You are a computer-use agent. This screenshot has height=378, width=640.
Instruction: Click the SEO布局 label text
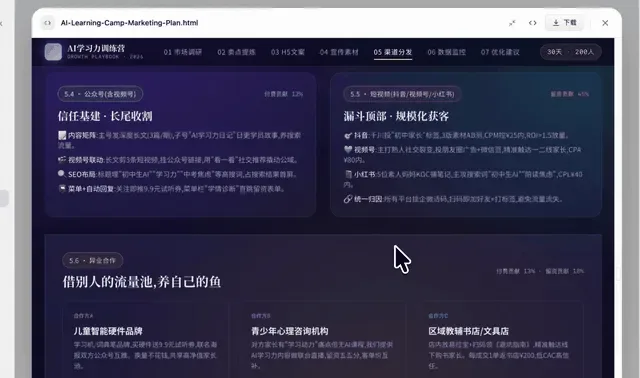coord(82,174)
